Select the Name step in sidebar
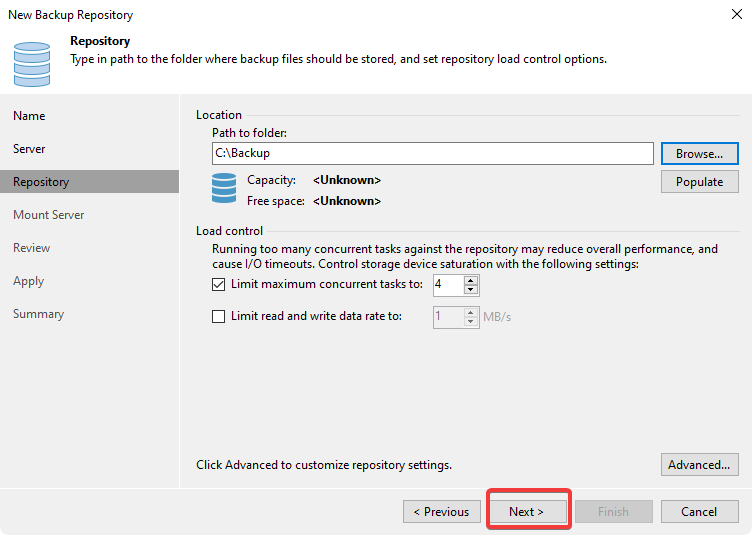This screenshot has width=752, height=535. (29, 116)
